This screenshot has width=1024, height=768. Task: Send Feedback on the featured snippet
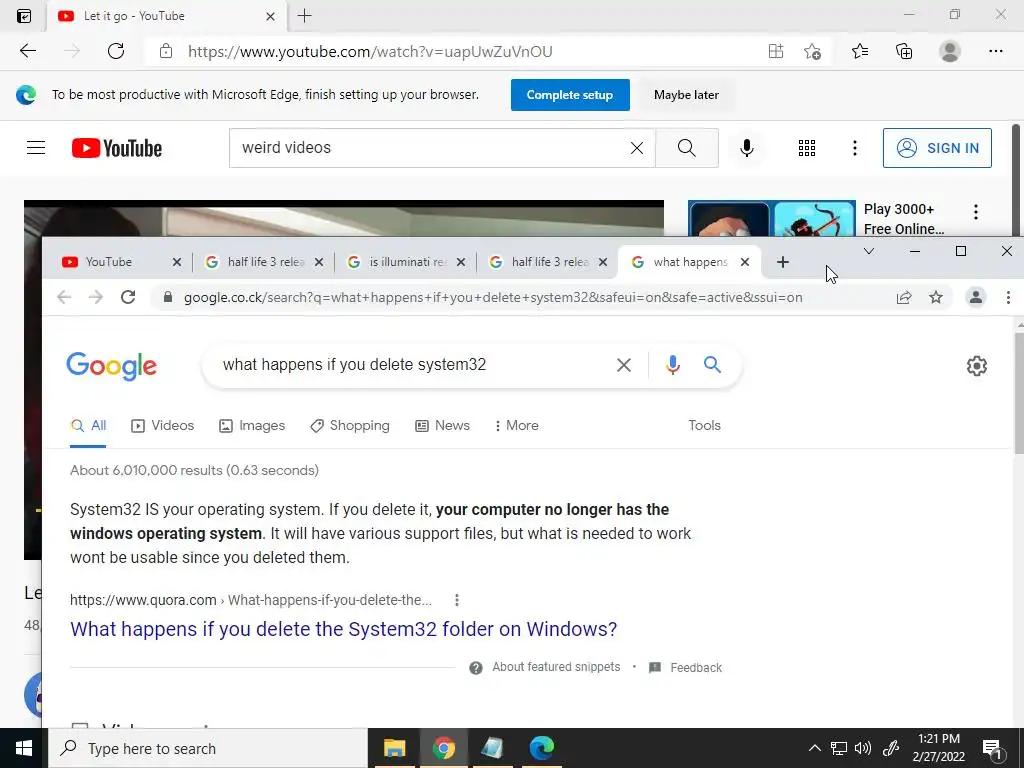click(685, 667)
